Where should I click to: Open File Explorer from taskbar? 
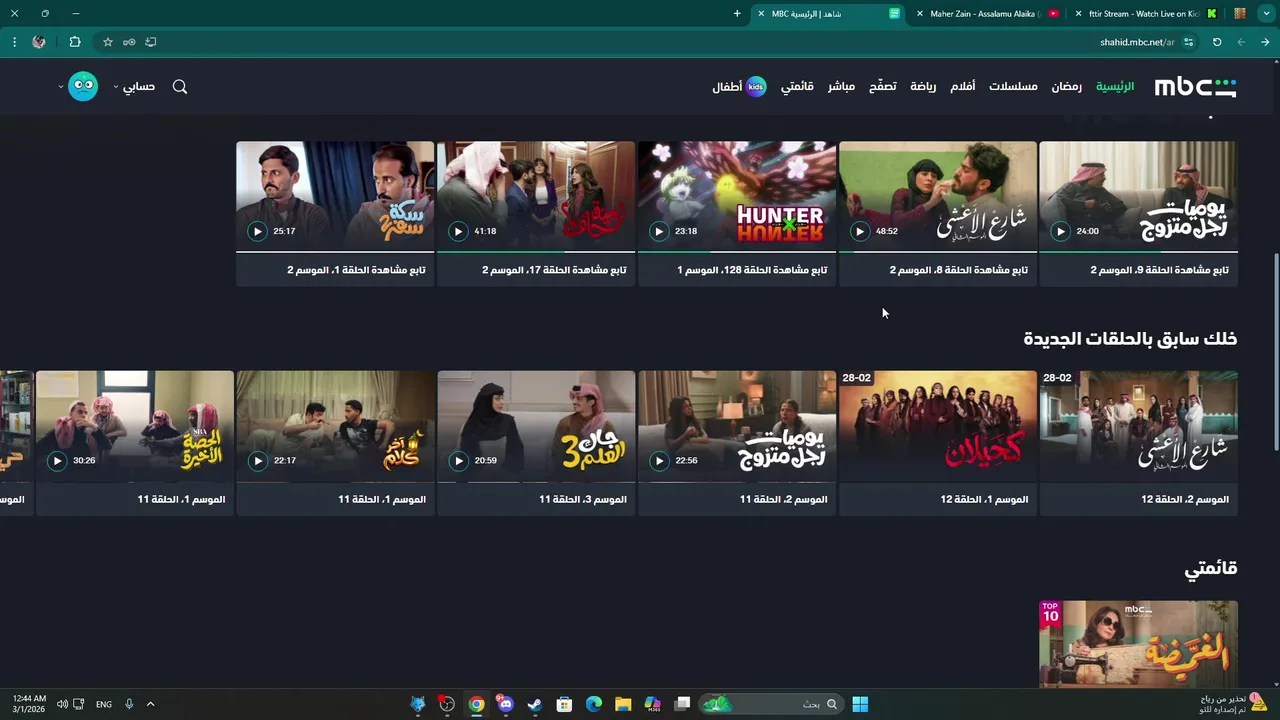[x=623, y=704]
